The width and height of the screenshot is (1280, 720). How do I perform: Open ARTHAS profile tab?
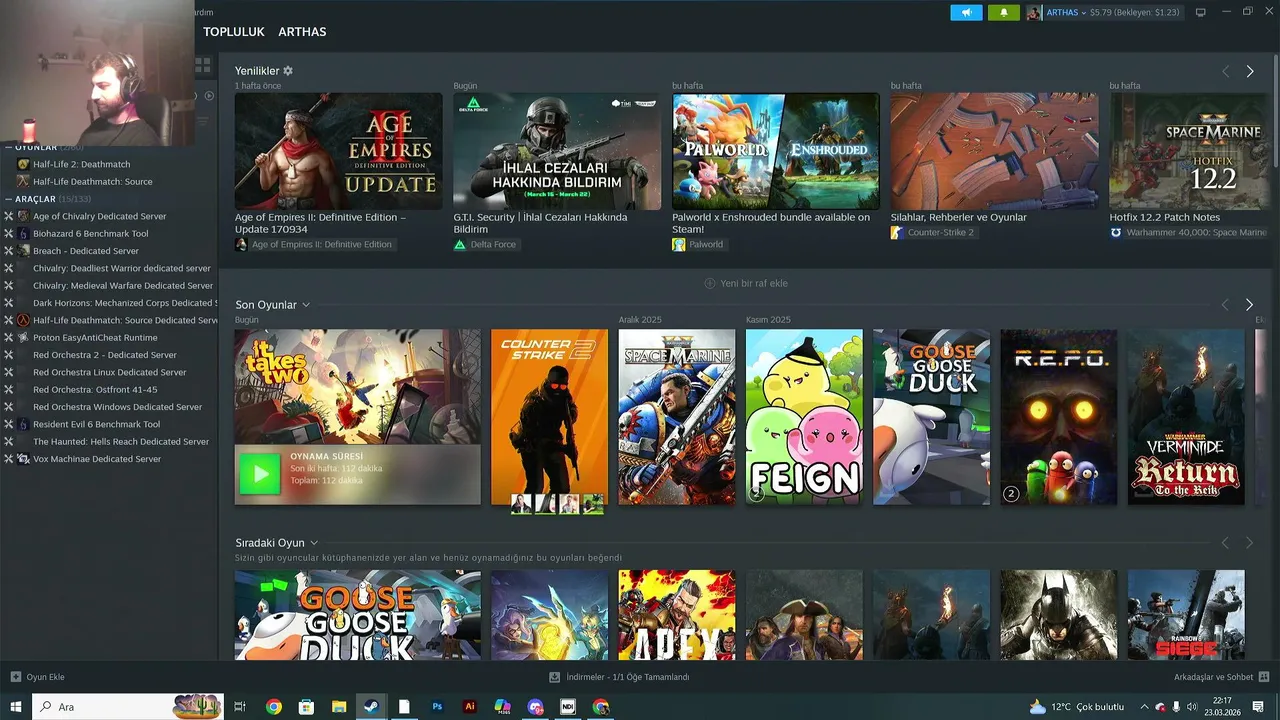(x=302, y=32)
